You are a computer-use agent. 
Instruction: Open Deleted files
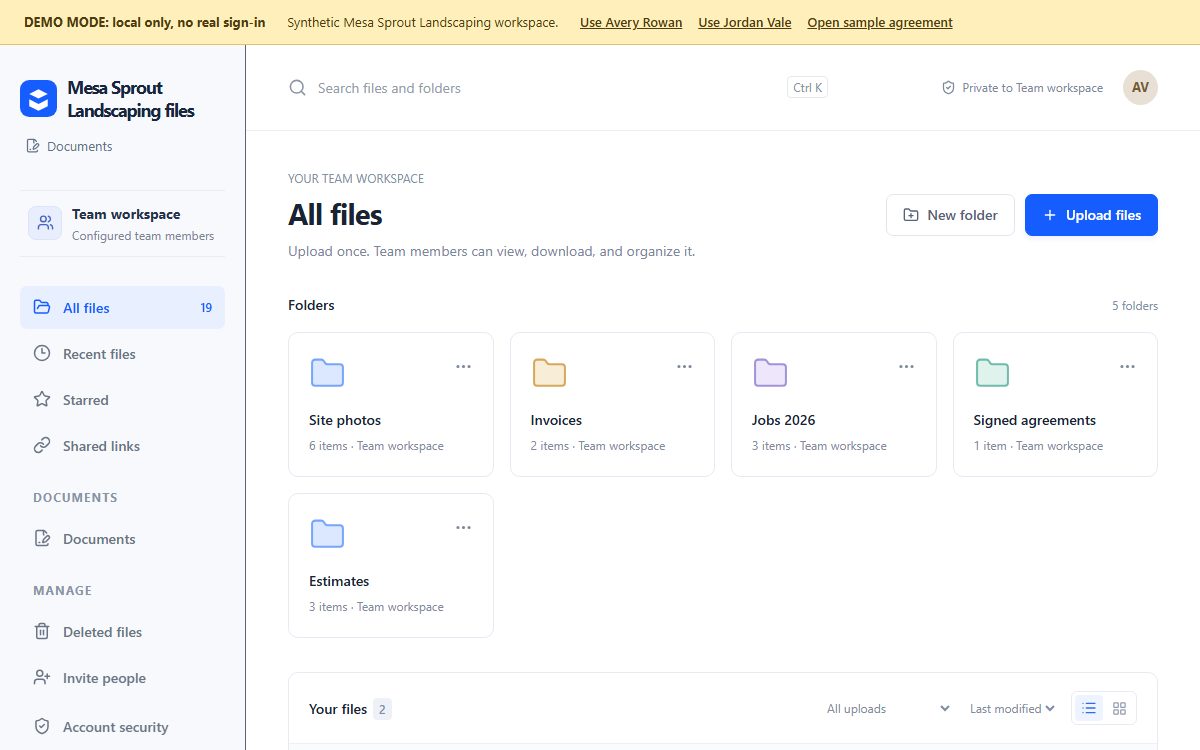tap(122, 632)
